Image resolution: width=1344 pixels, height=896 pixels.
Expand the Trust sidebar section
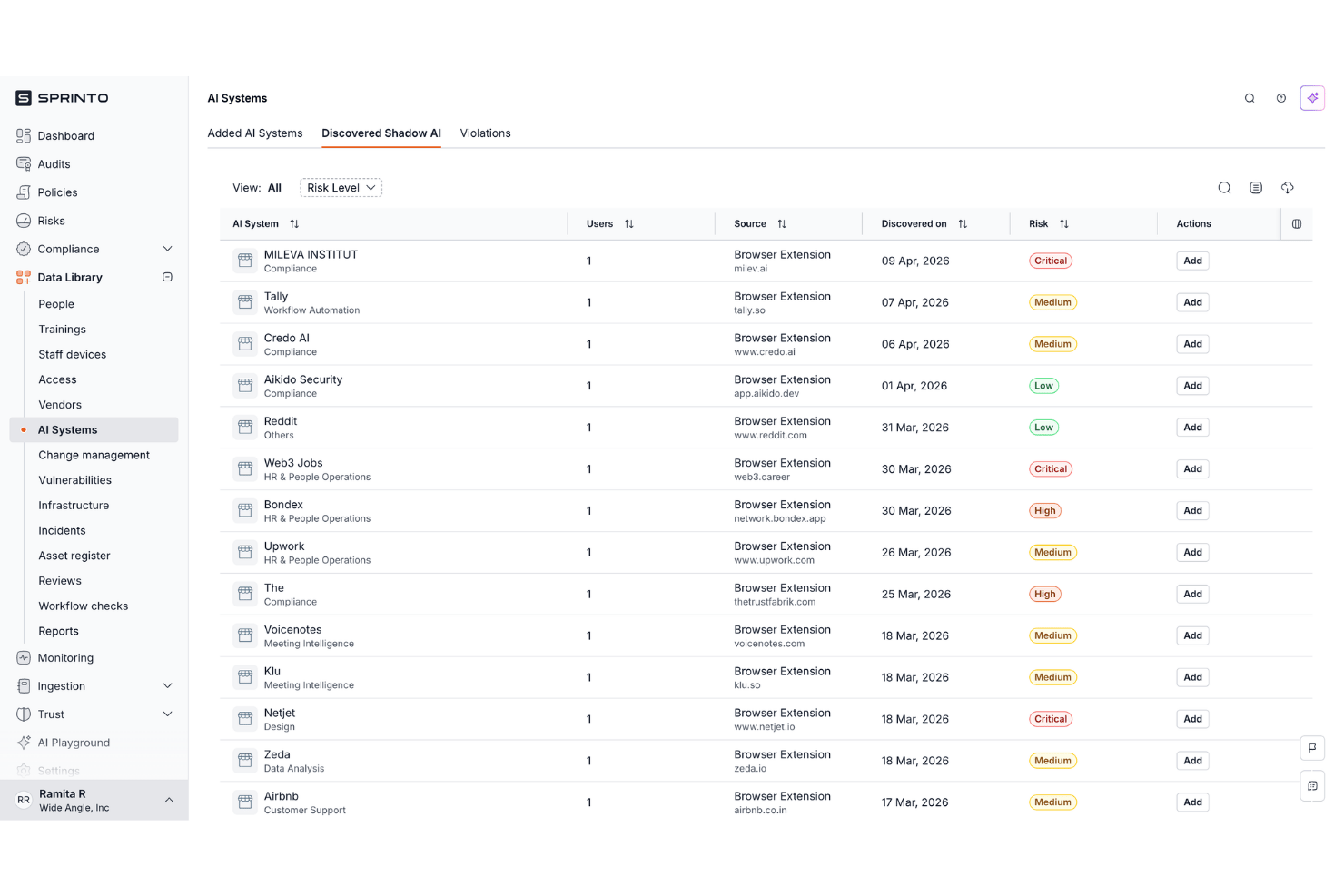point(168,714)
